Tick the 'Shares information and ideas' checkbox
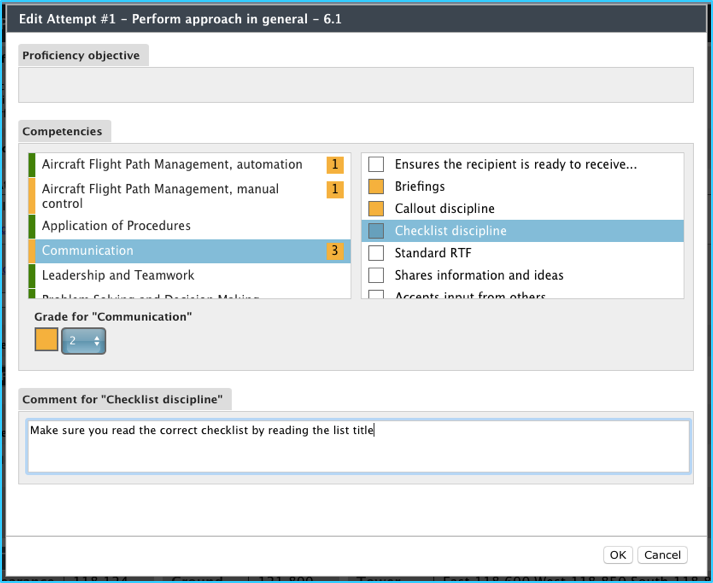Screen dimensions: 713x583 tap(376, 275)
